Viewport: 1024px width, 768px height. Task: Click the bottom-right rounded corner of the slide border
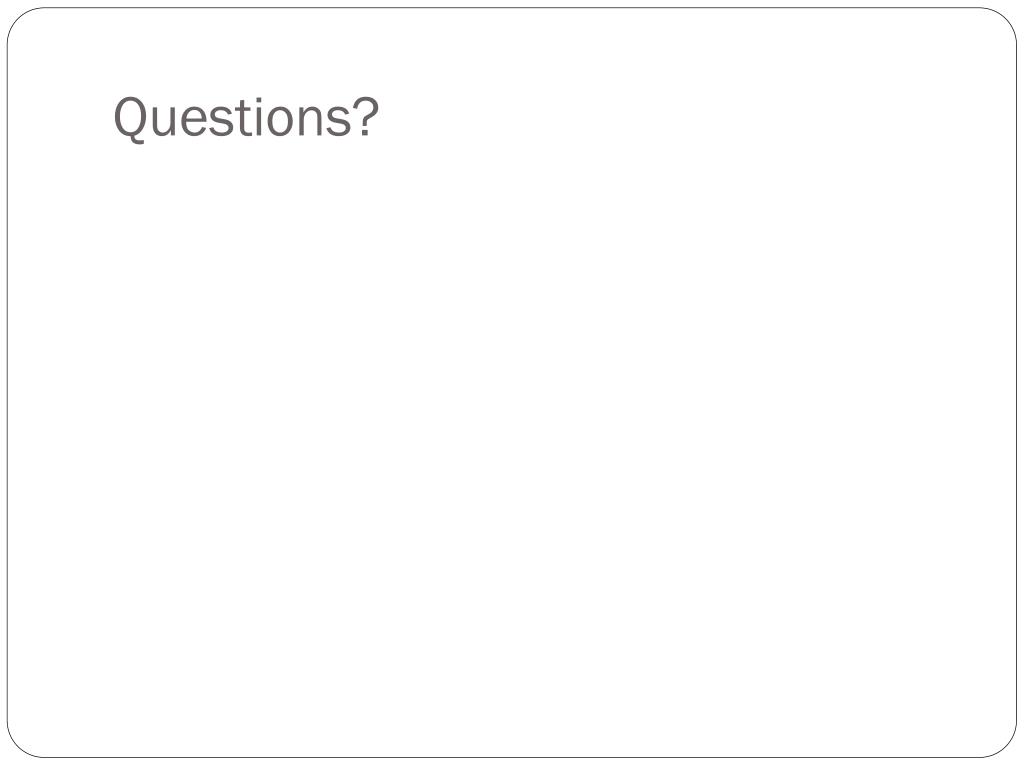1006,746
